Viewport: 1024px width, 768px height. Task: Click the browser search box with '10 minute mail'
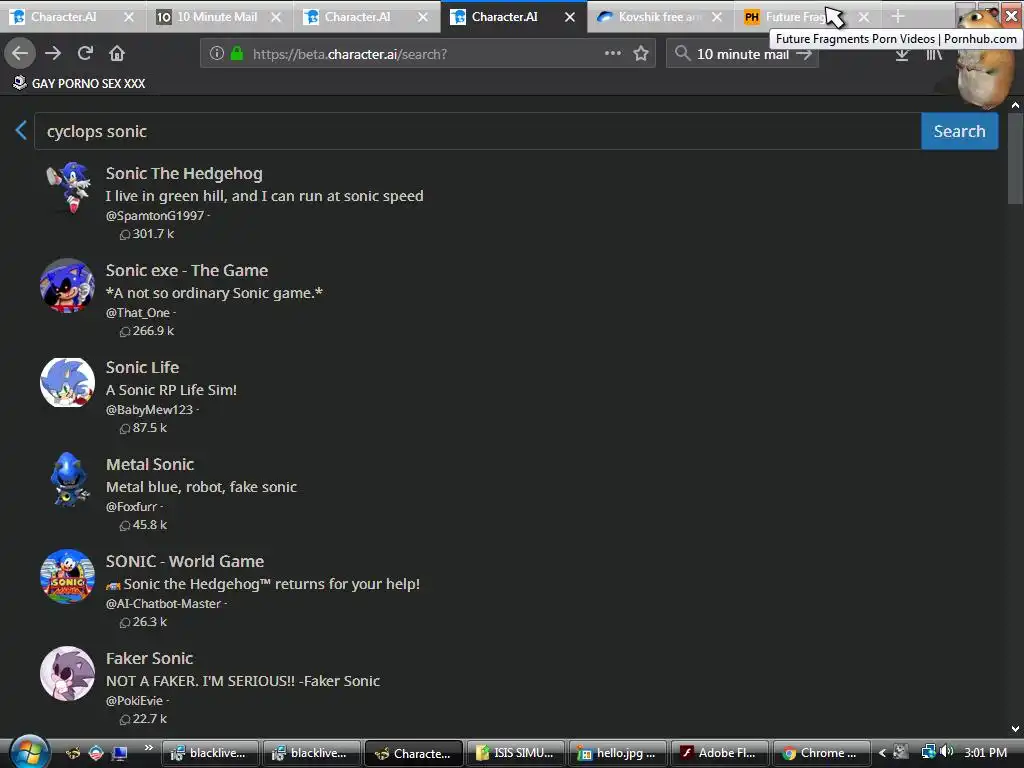(743, 54)
